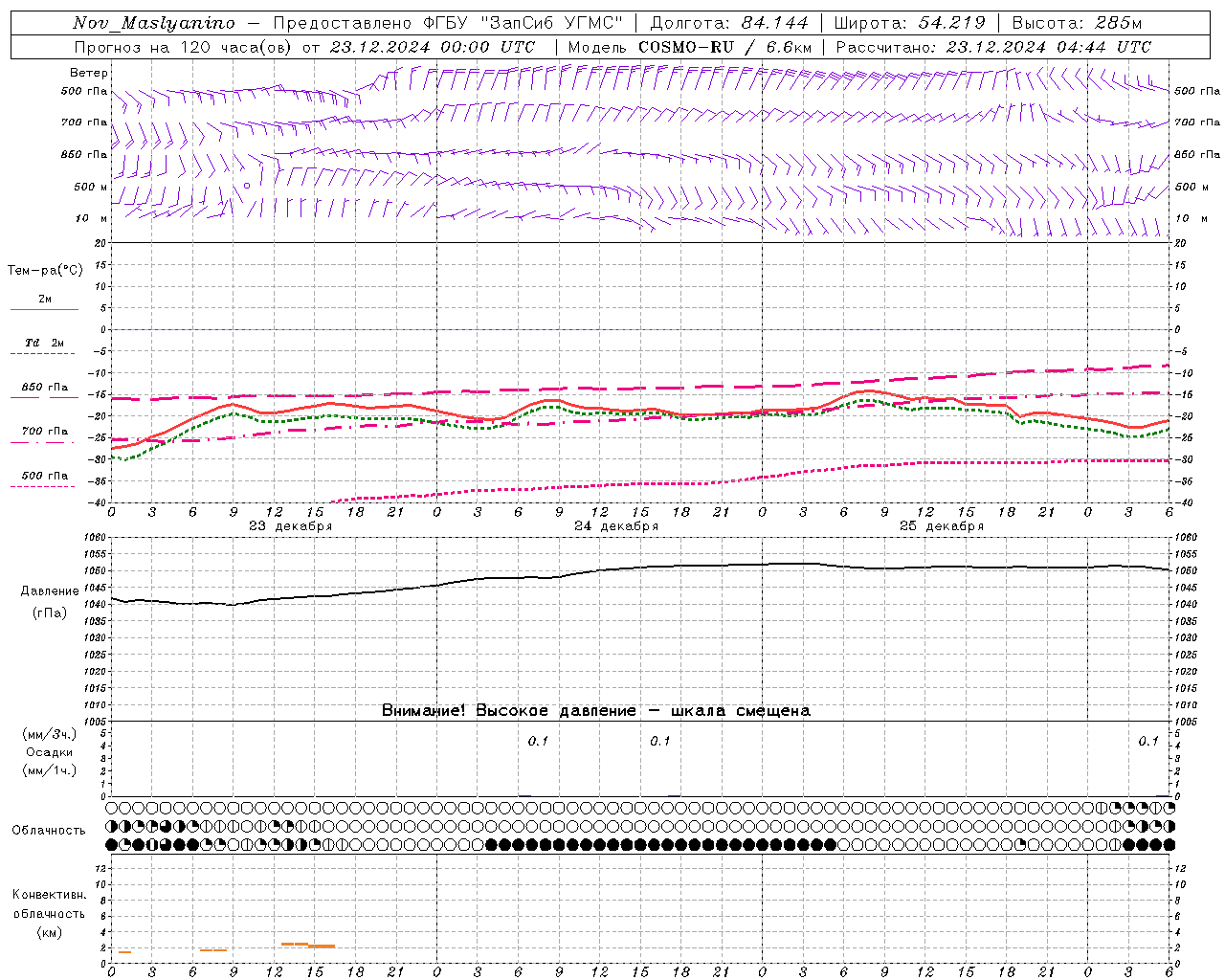Click the 500 гПа temperature legend entry
Viewport: 1225px width, 980px height.
[45, 476]
